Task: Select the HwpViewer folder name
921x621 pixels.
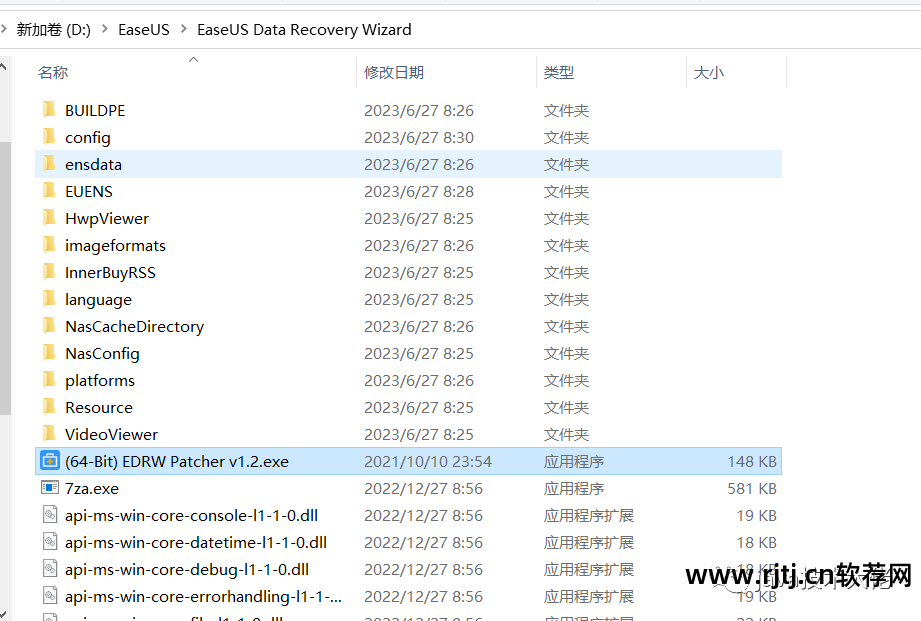Action: point(107,219)
